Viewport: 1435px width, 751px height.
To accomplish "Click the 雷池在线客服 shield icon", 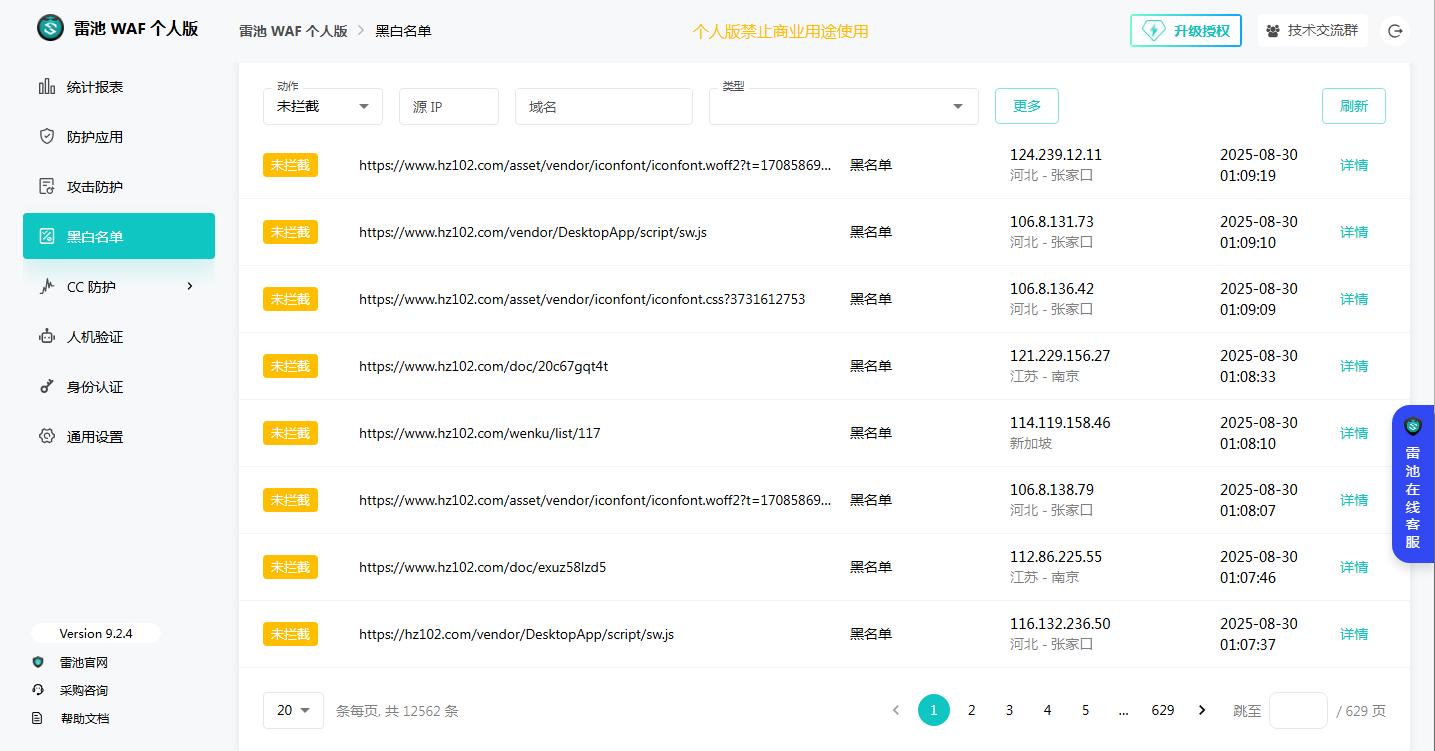I will (1413, 427).
